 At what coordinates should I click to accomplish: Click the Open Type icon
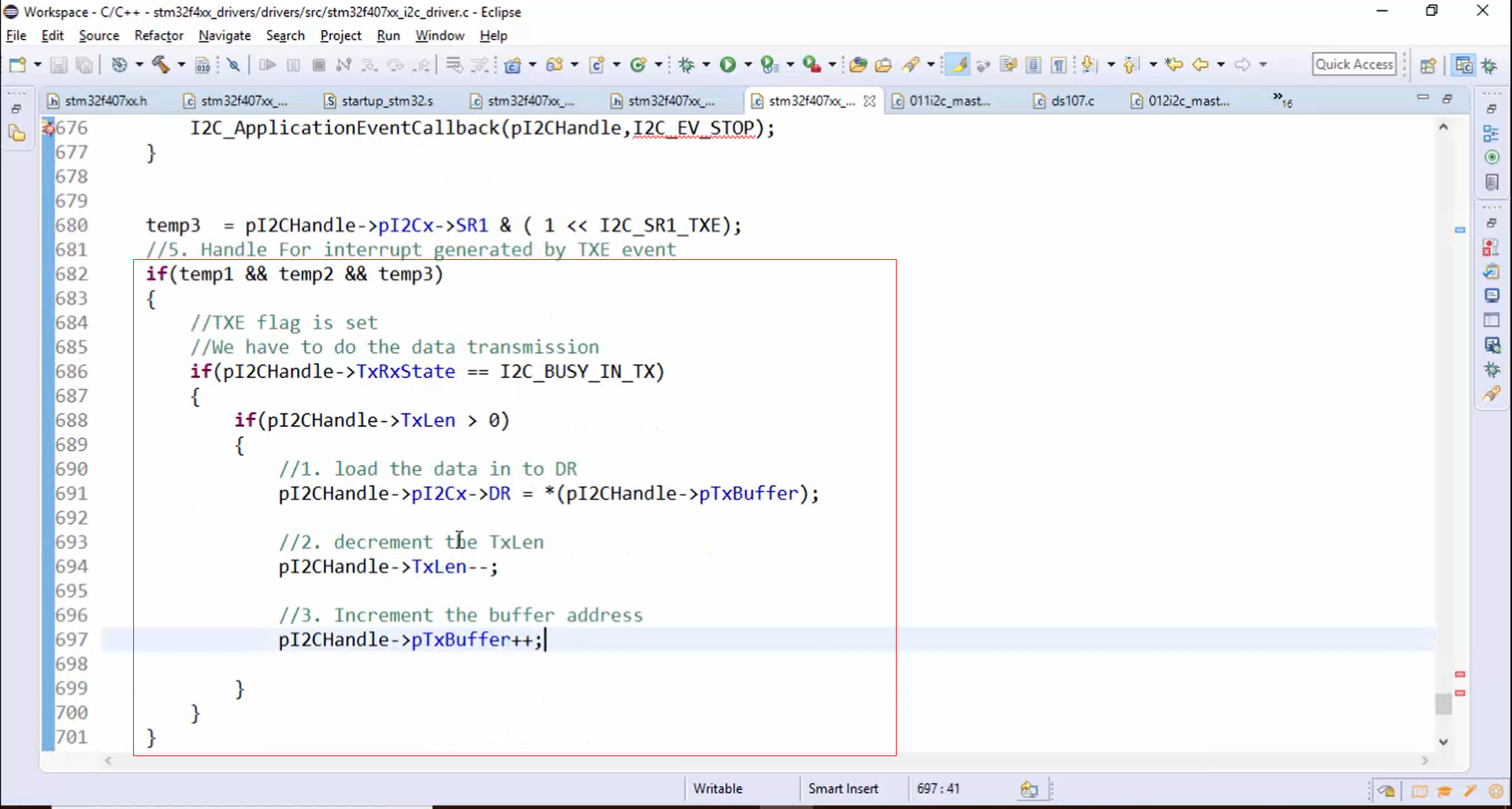(x=858, y=65)
